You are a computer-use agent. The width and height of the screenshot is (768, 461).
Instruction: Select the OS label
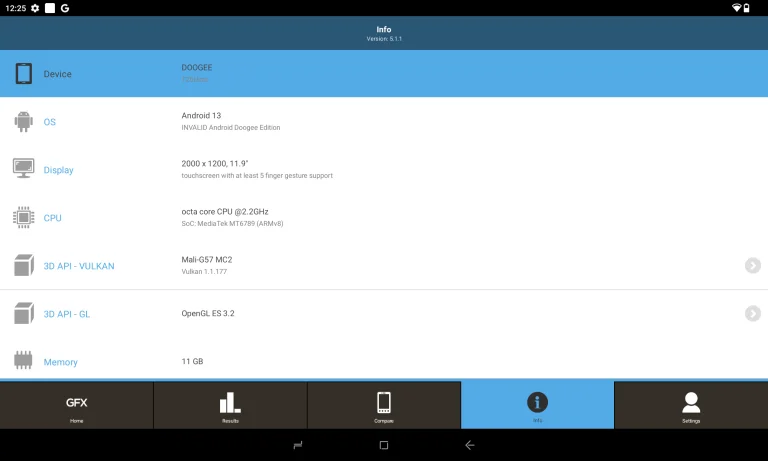[x=49, y=122]
